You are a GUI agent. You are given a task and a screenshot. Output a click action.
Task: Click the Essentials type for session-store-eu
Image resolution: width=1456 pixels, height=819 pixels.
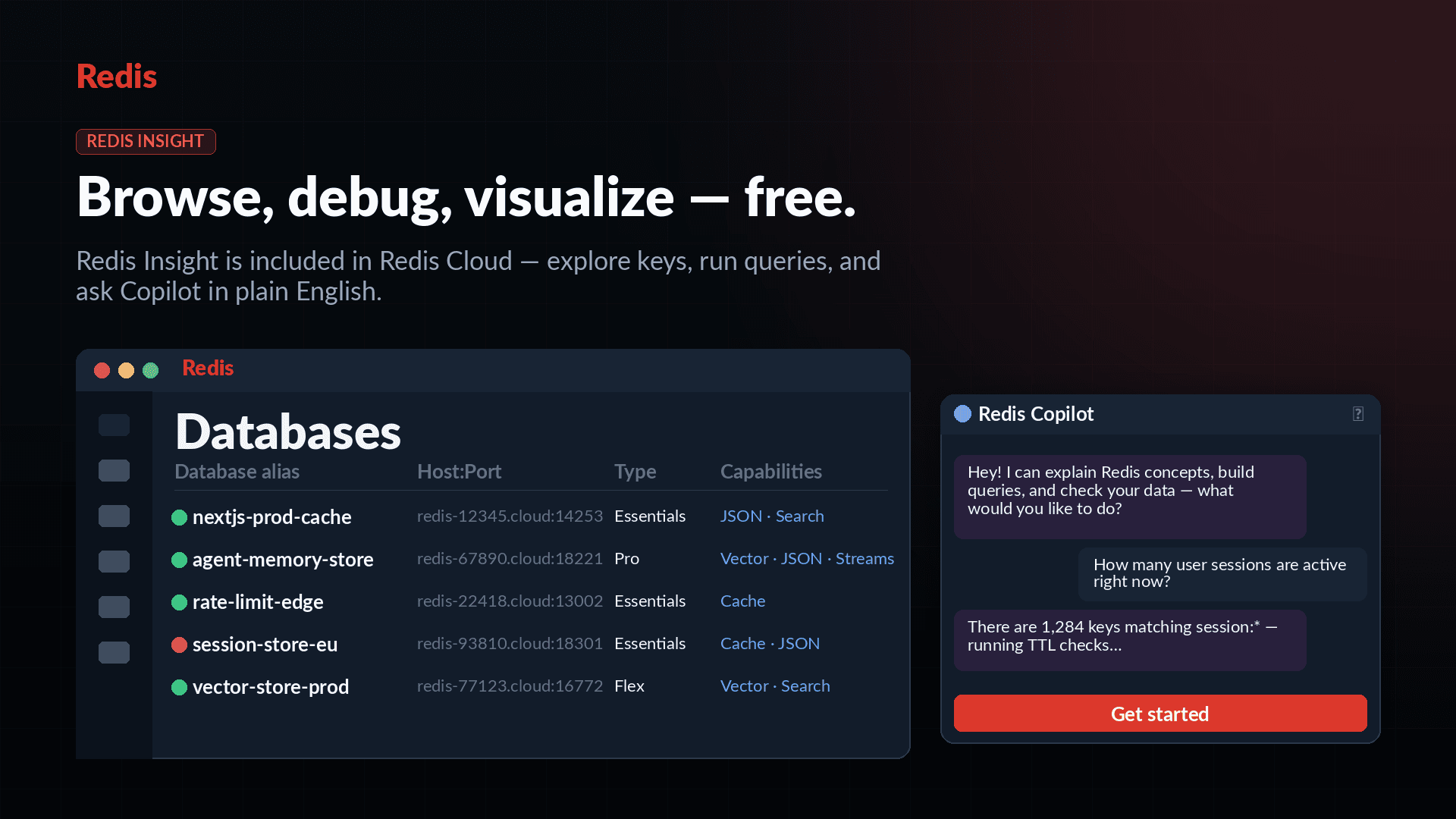click(x=650, y=644)
